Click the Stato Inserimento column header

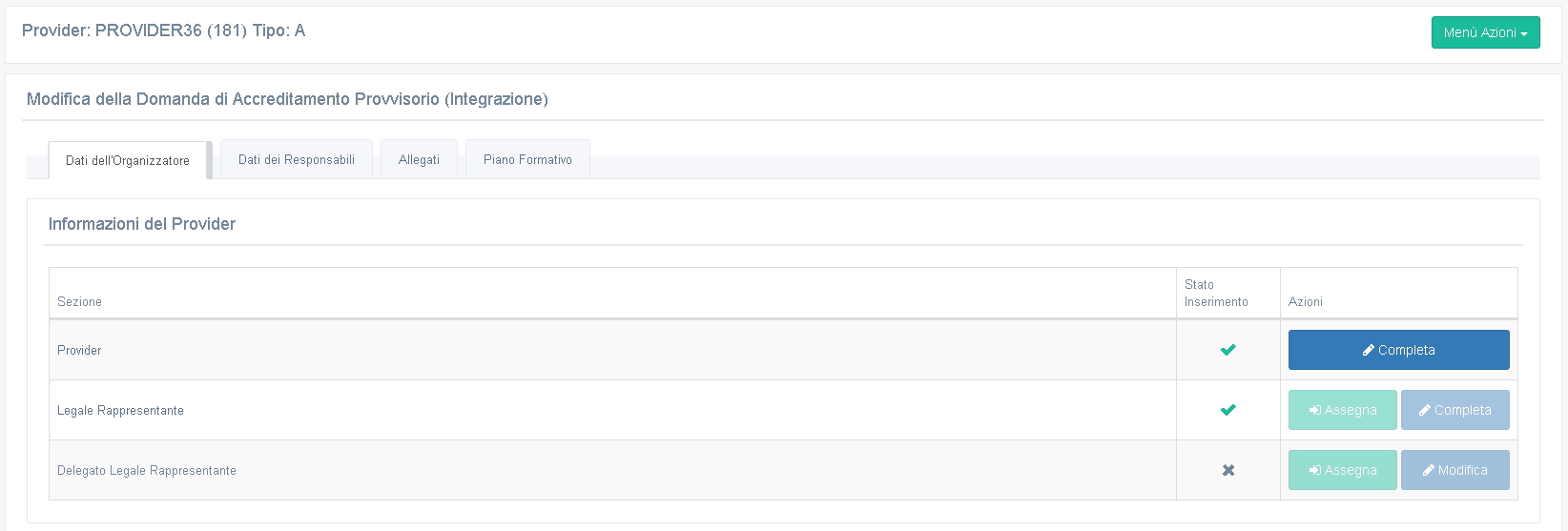click(x=1216, y=293)
